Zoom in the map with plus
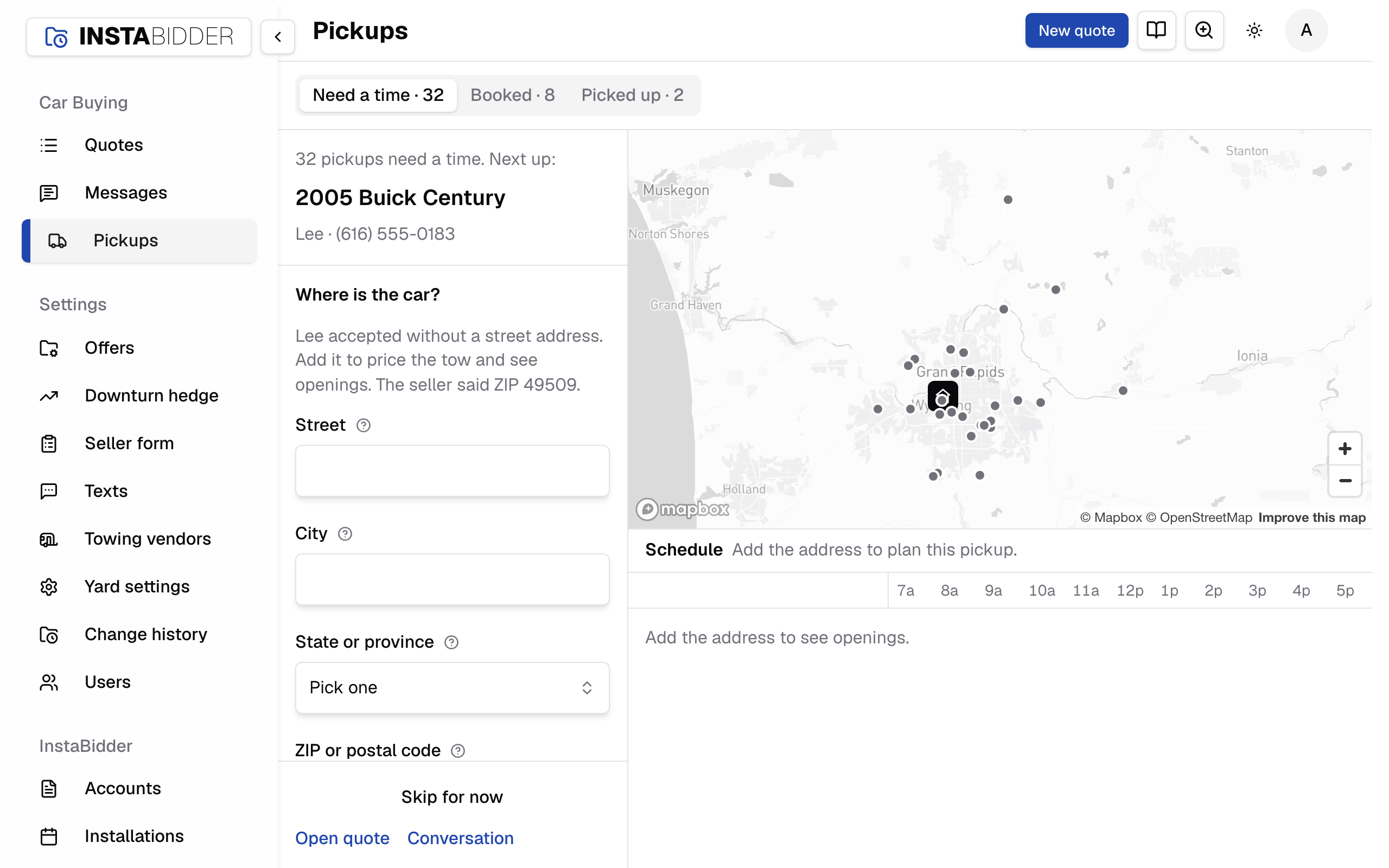The image size is (1389, 868). (x=1345, y=448)
